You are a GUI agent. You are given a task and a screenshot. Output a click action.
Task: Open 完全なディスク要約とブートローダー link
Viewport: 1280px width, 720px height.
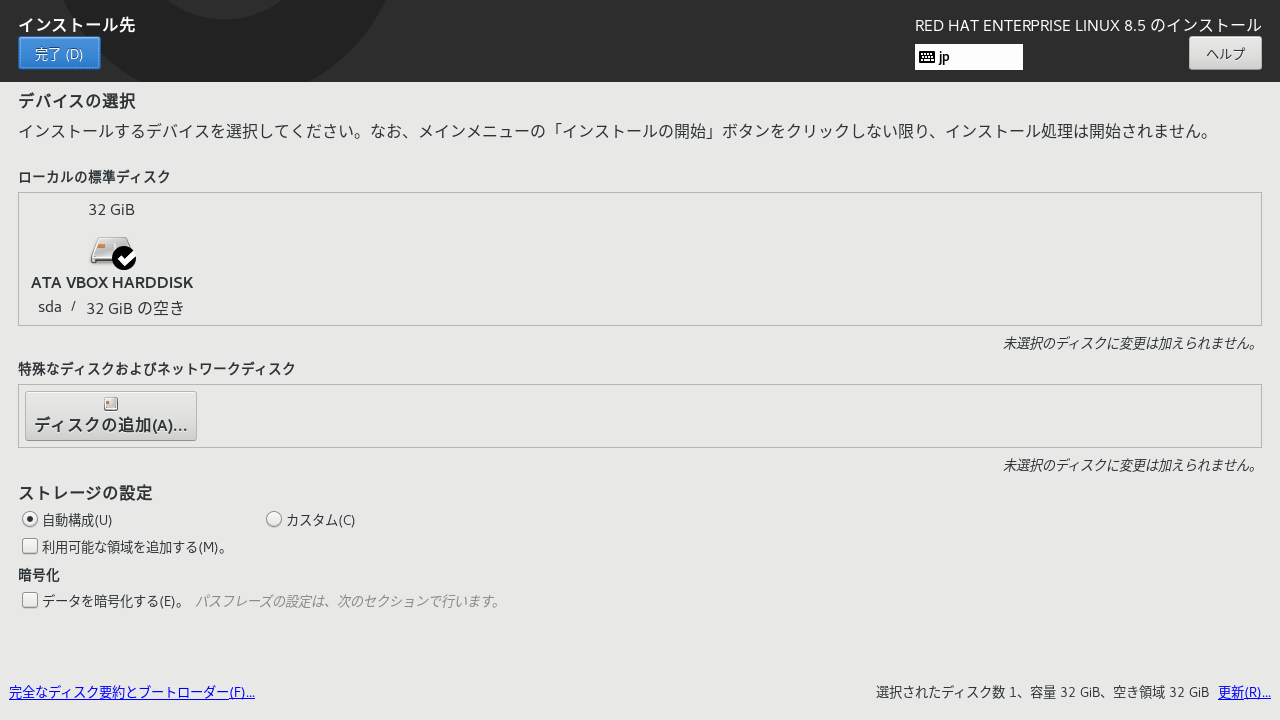pyautogui.click(x=131, y=691)
